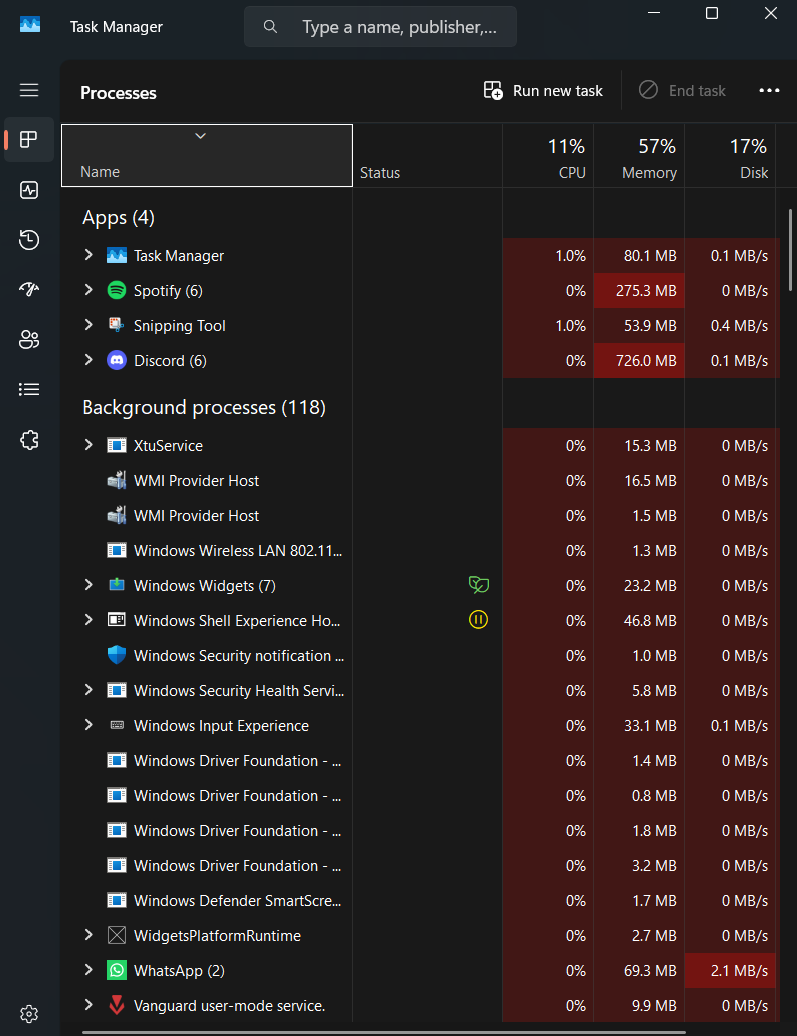Screen dimensions: 797x1036
Task: Select the Processes sidebar icon
Action: coord(29,139)
